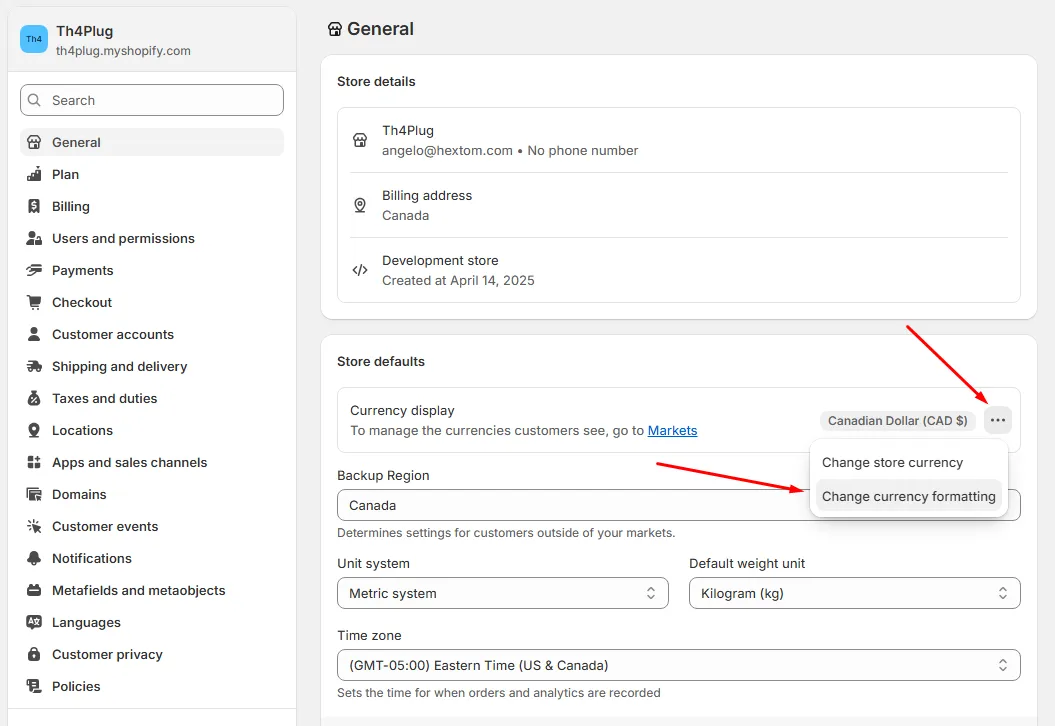Viewport: 1055px width, 726px height.
Task: Open the Plan settings page
Action: point(152,174)
